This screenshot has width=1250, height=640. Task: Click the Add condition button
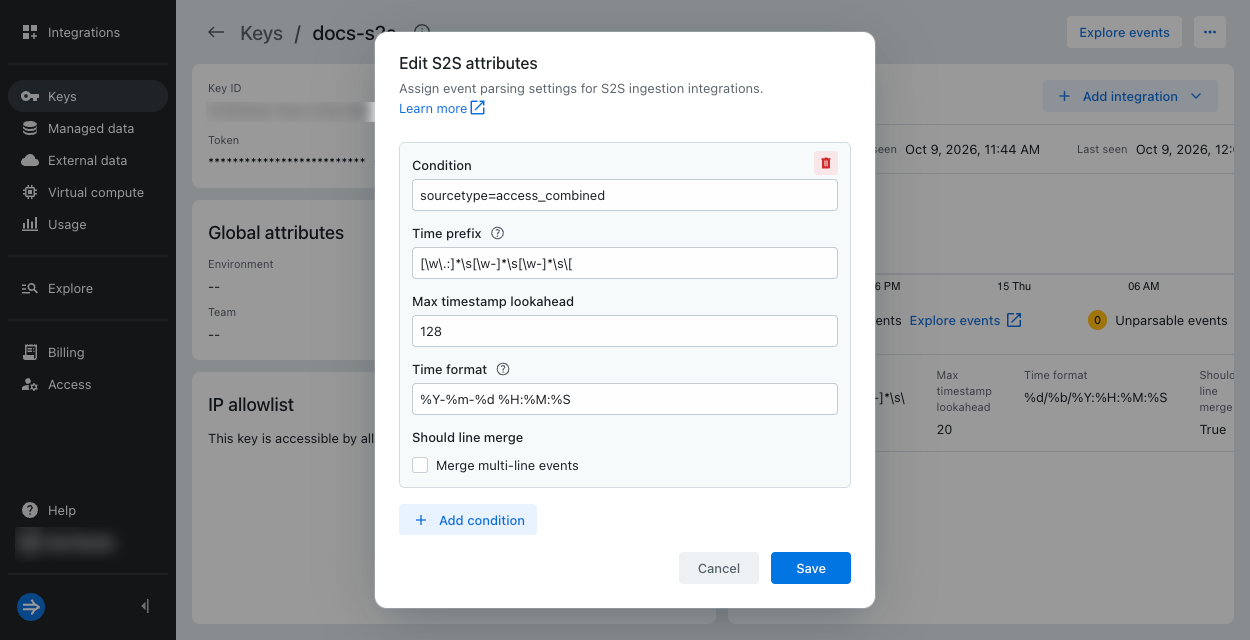pos(468,520)
